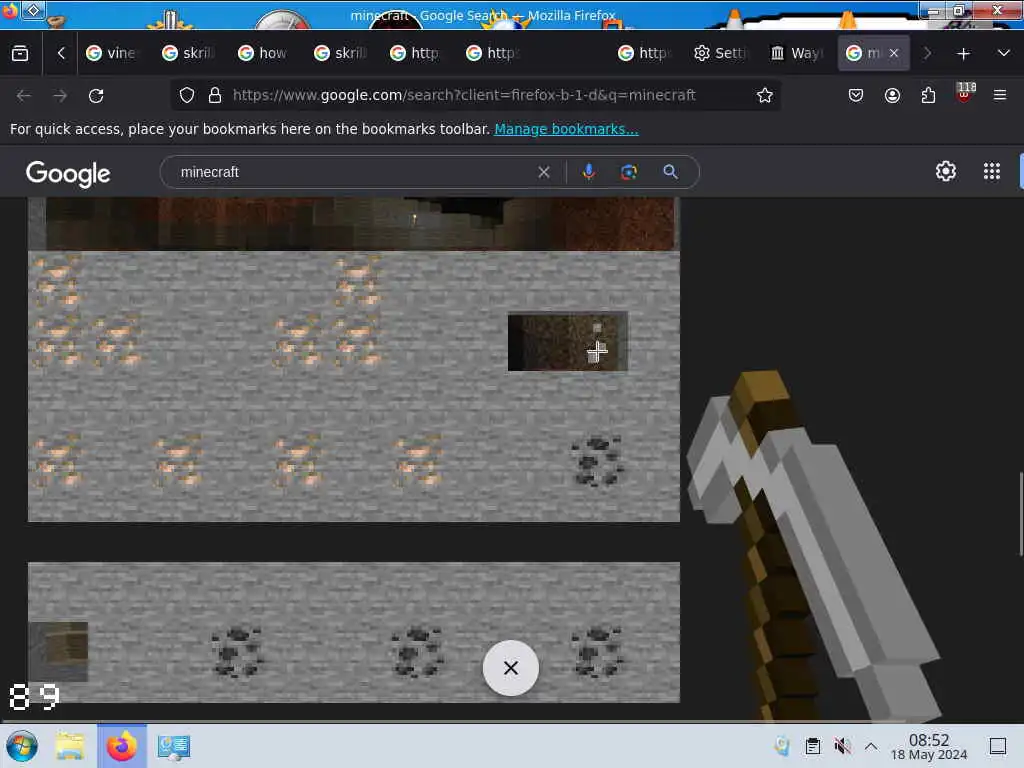This screenshot has height=768, width=1024.
Task: Click the muted volume tray icon
Action: point(842,746)
